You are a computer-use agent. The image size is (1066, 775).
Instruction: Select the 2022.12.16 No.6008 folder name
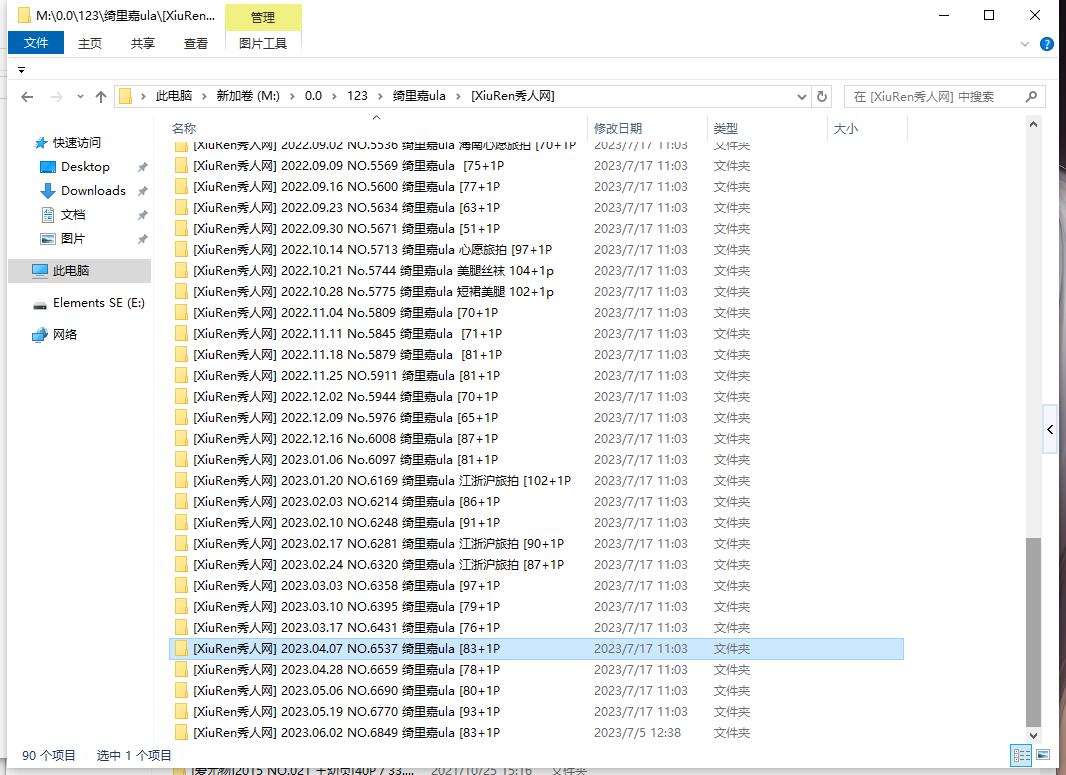pos(345,438)
